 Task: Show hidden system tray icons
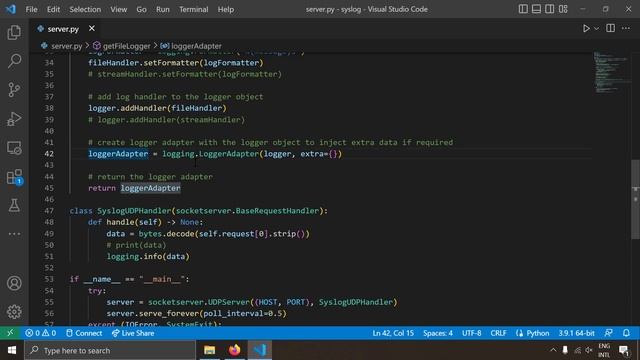click(x=553, y=350)
